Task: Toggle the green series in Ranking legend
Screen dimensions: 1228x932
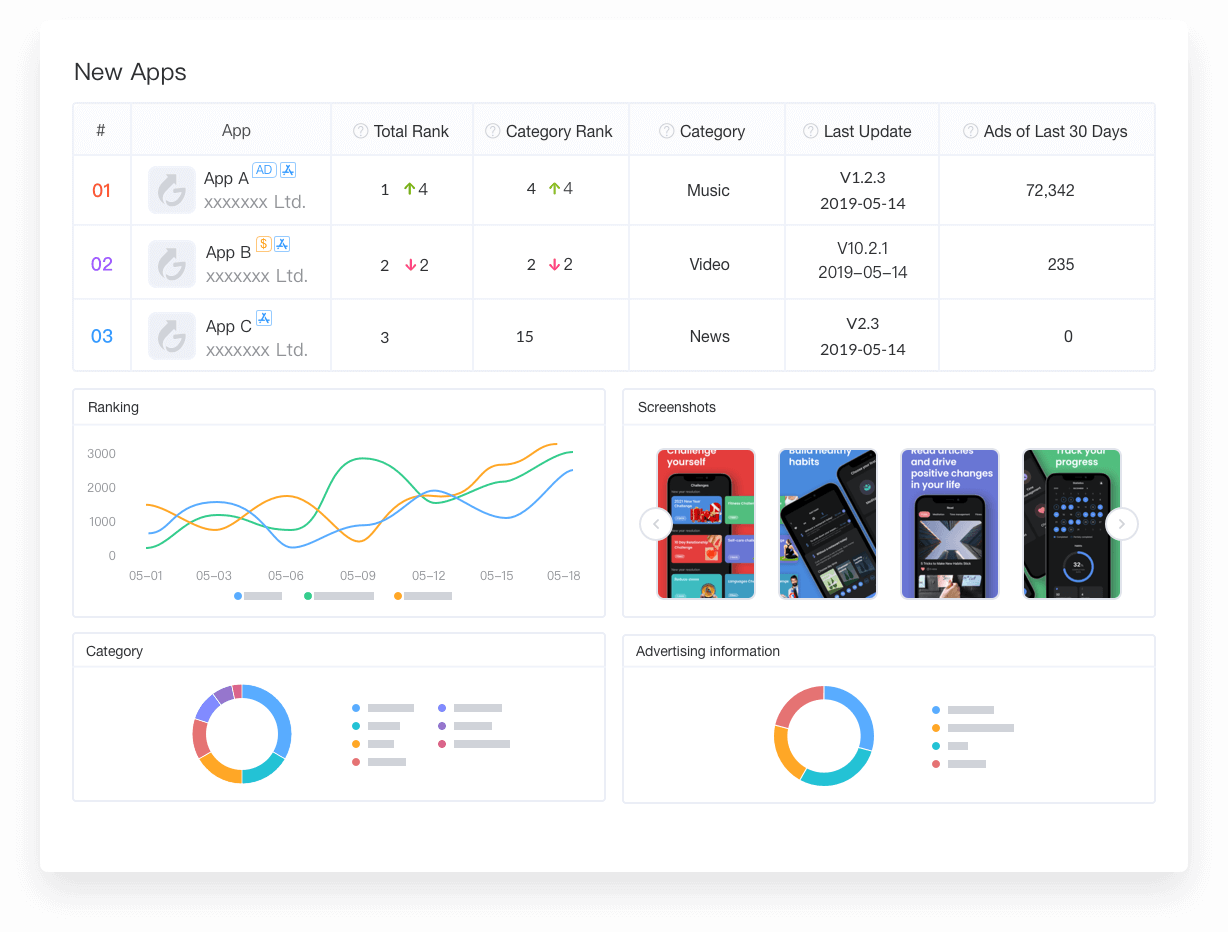Action: [308, 595]
